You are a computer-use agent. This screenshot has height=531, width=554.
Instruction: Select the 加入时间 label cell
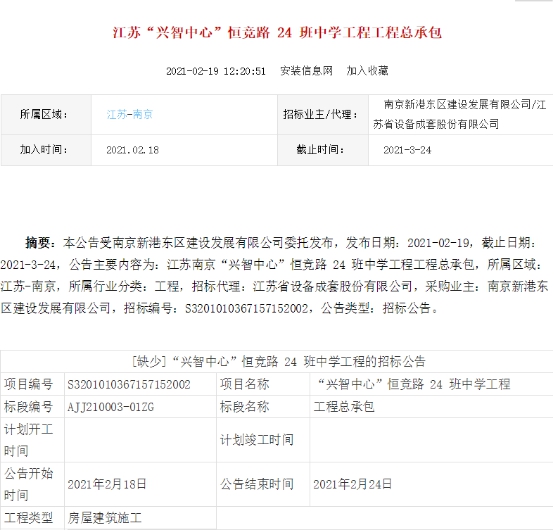click(46, 150)
